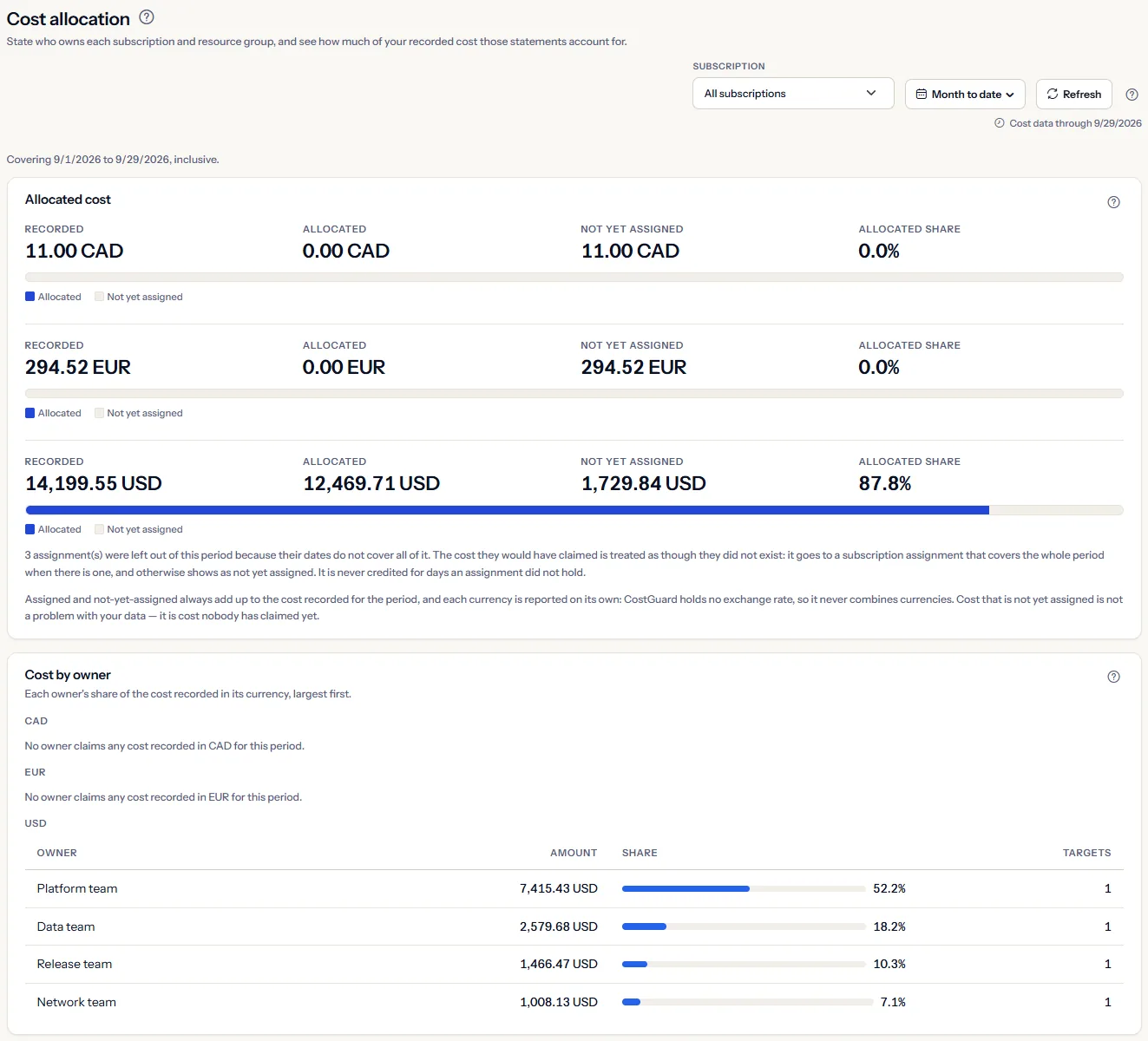Click the 1,466.47 USD amount
The image size is (1148, 1041).
(559, 964)
